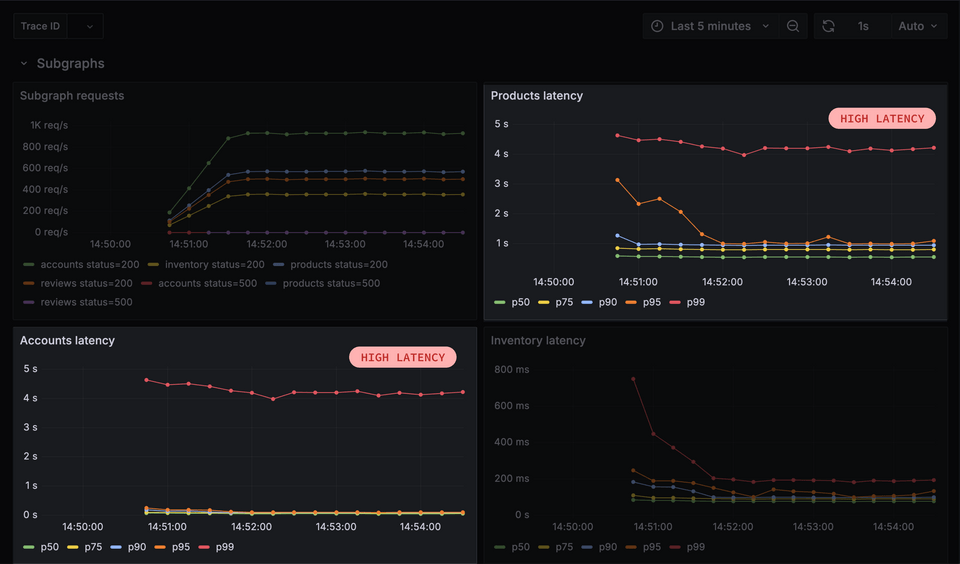Toggle reviews status=500 legend series

click(86, 302)
